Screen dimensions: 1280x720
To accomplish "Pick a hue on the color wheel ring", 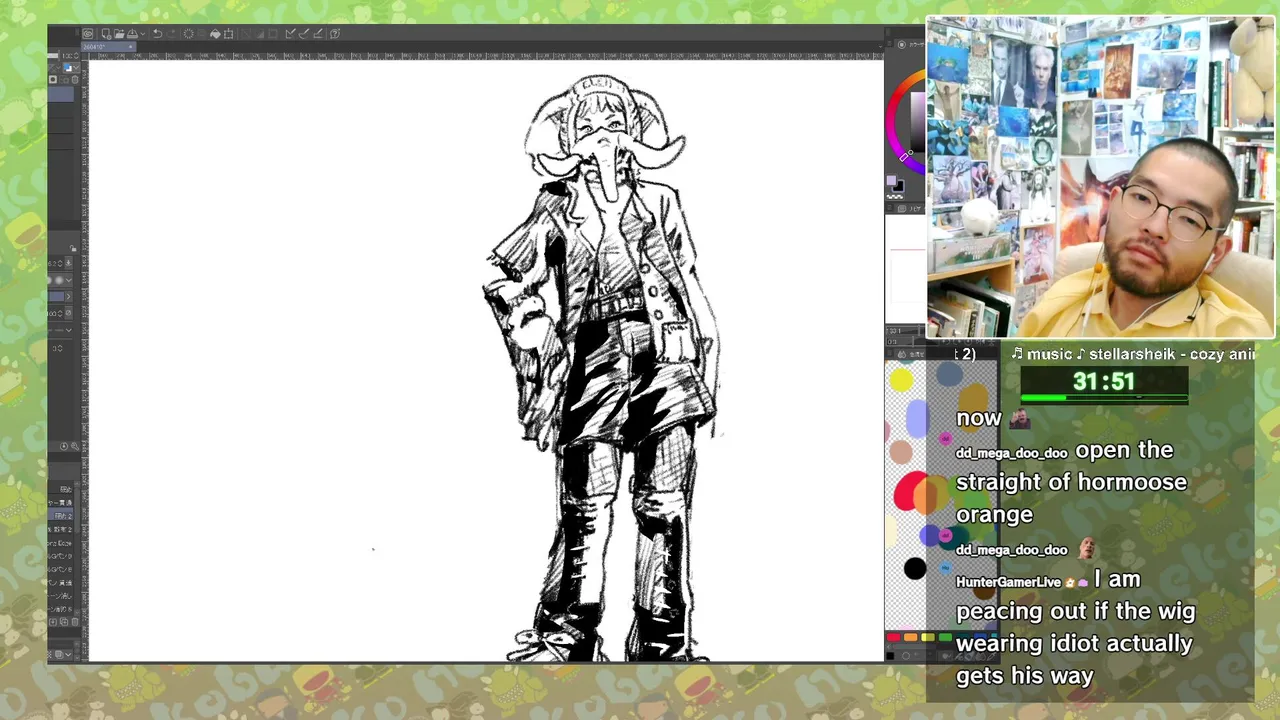I will (x=891, y=122).
